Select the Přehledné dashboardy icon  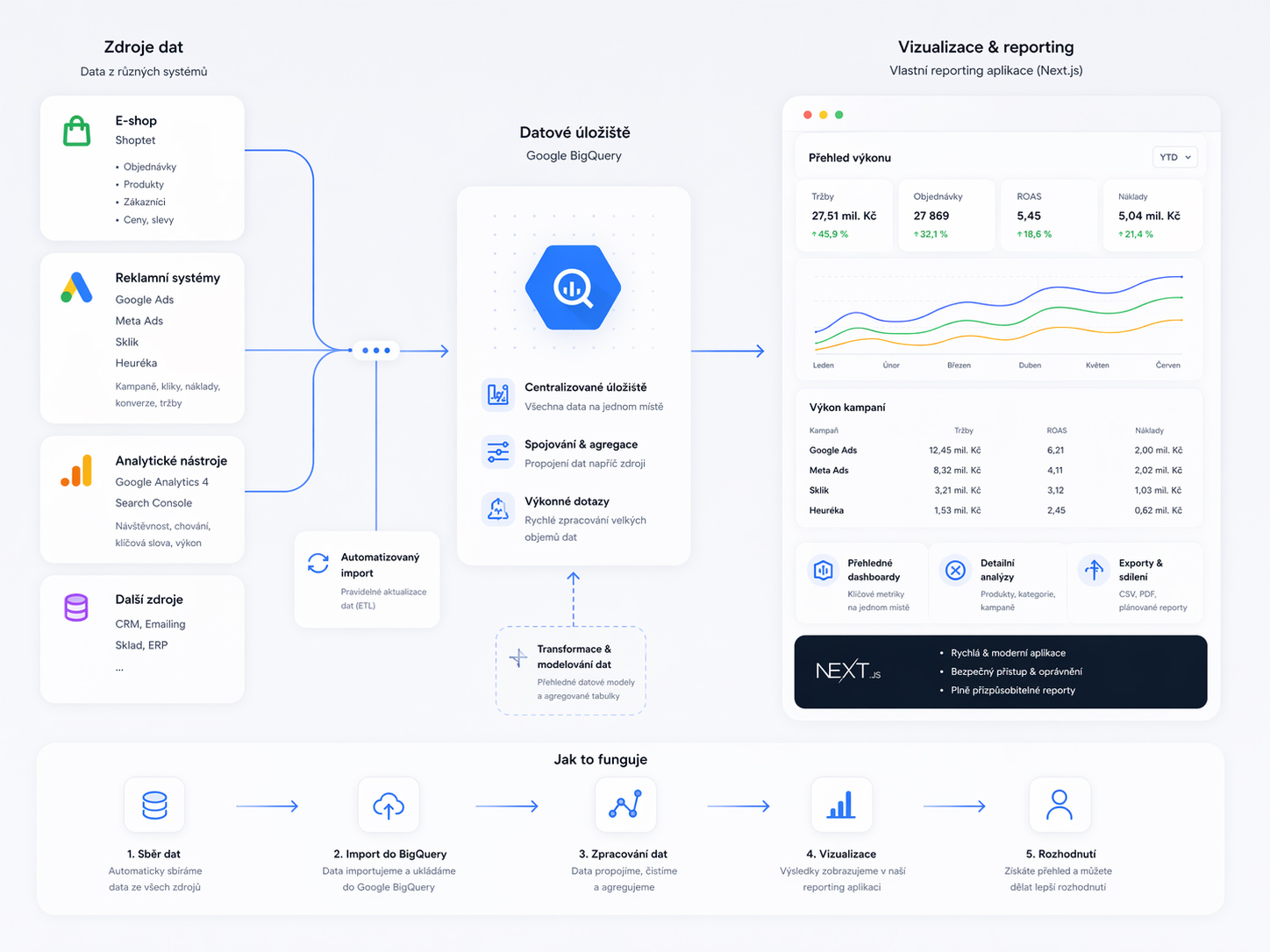823,571
